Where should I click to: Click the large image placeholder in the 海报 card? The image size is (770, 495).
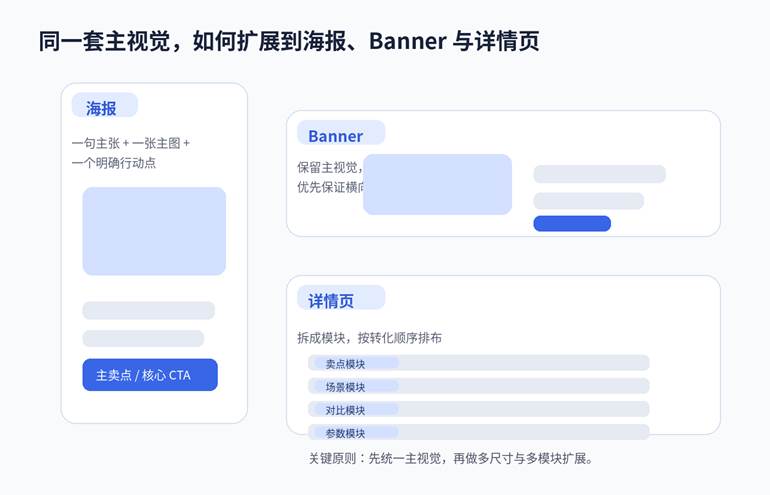pos(154,231)
